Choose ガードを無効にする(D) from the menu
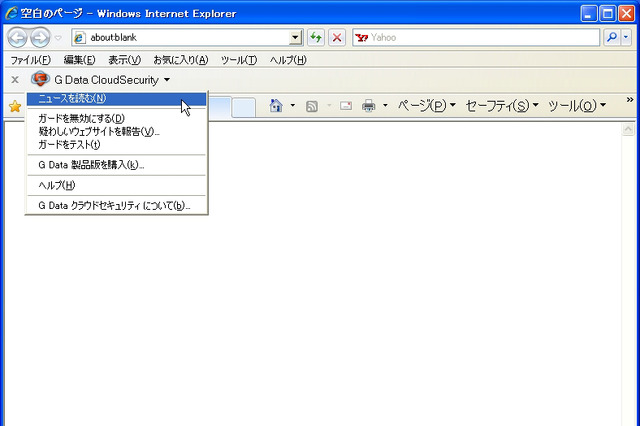The image size is (640, 426). coord(81,119)
